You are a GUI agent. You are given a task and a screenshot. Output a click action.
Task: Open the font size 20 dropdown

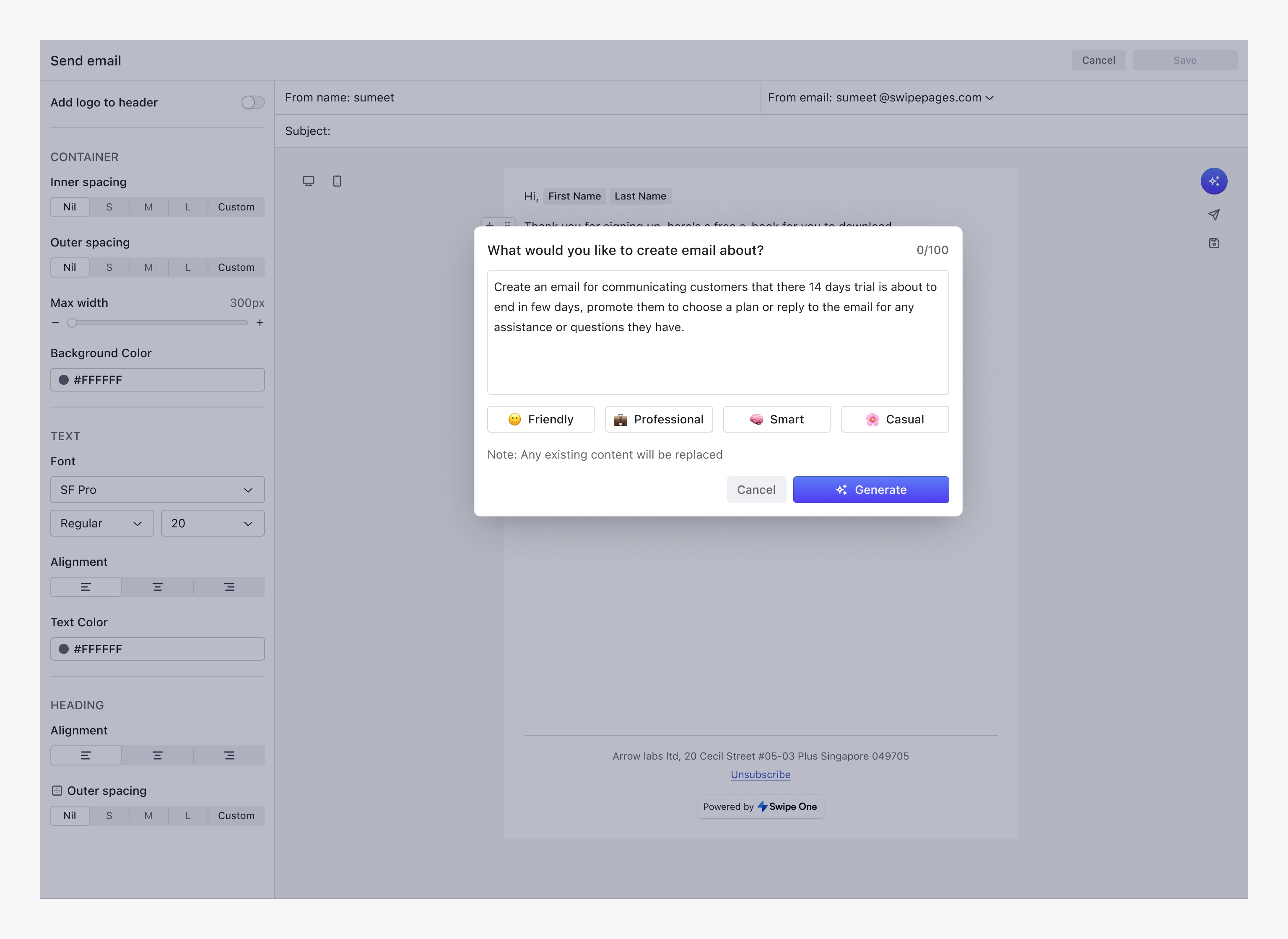pyautogui.click(x=213, y=523)
